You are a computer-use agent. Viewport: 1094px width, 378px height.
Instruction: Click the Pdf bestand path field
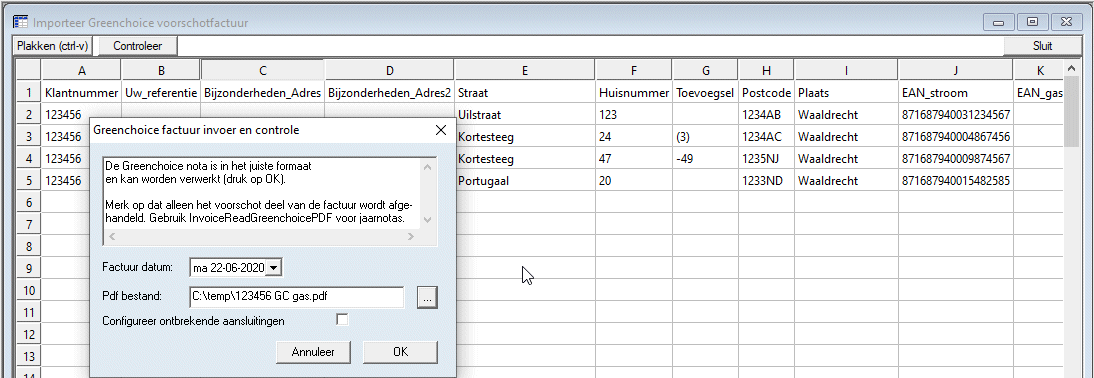tap(297, 296)
